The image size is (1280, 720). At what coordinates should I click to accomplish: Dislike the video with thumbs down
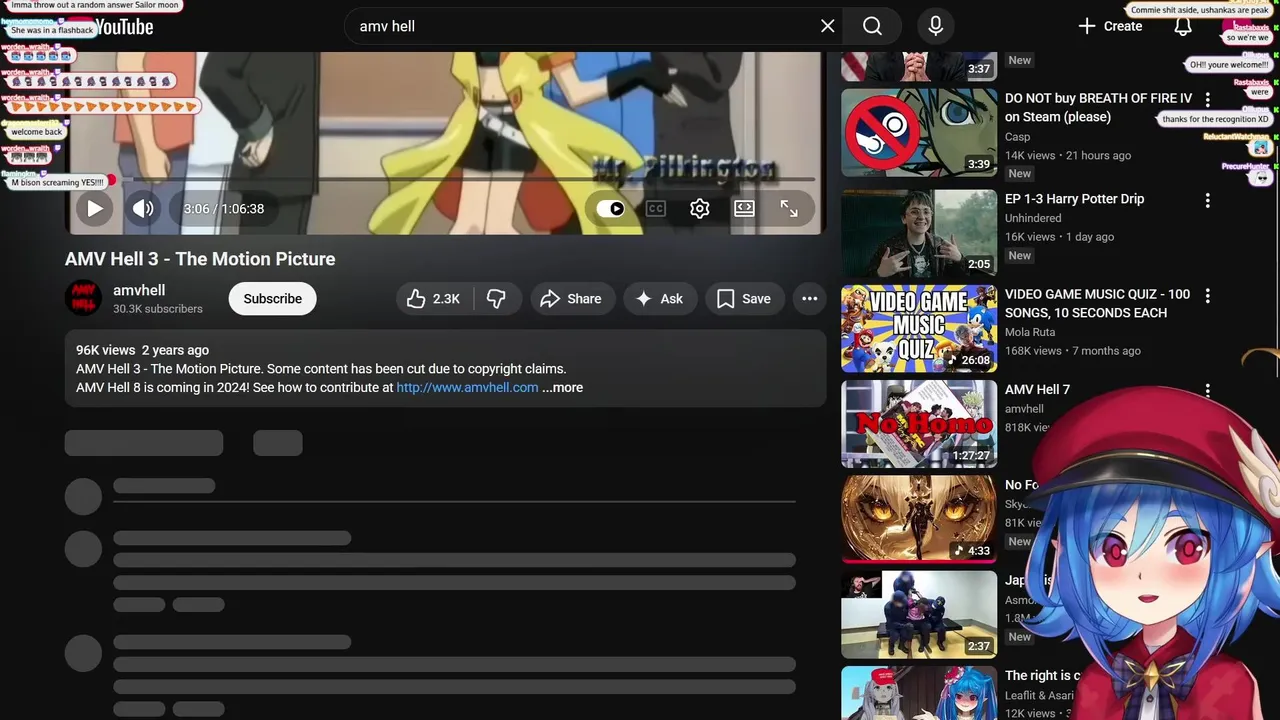pos(497,299)
